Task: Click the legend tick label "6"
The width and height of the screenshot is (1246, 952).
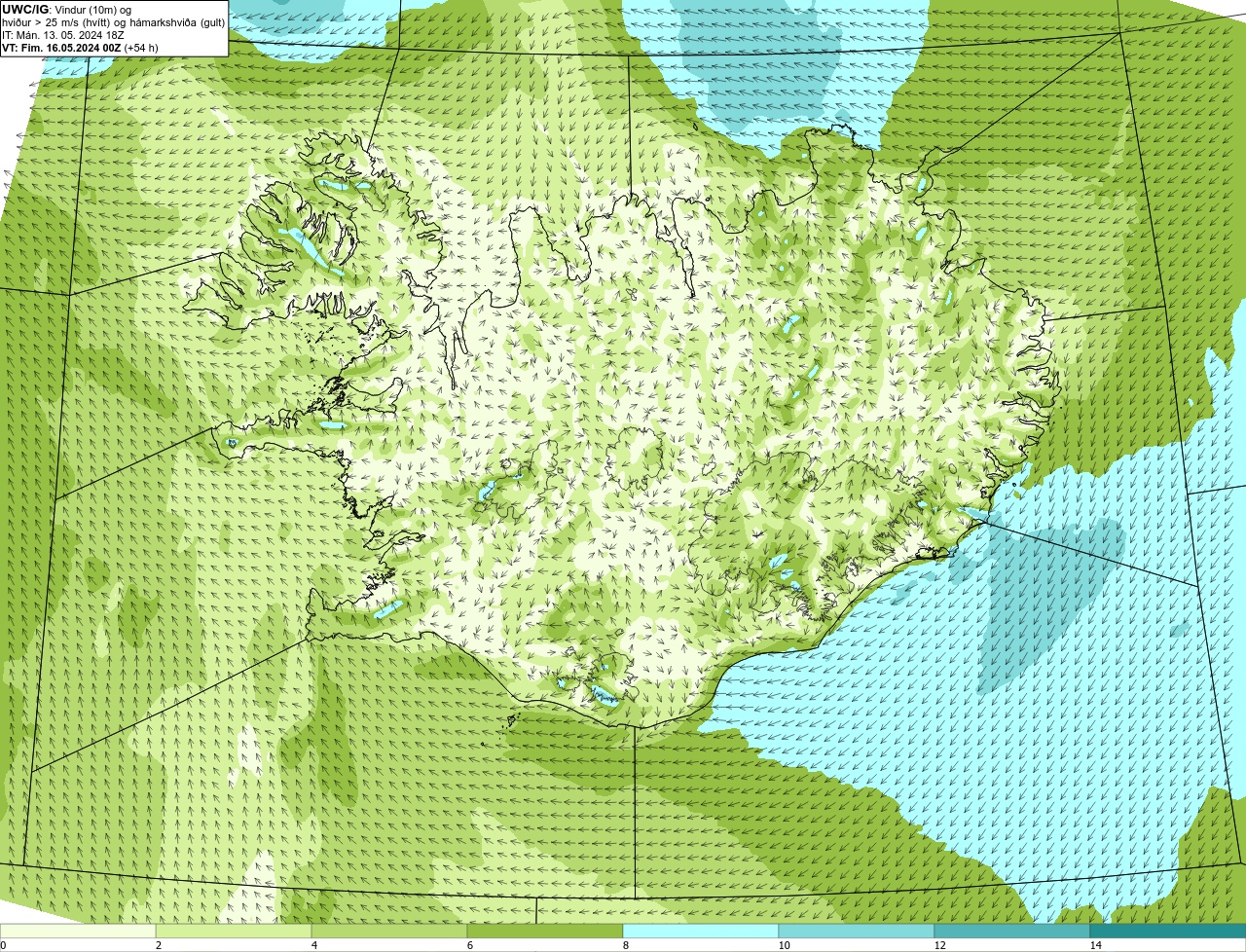Action: point(470,945)
